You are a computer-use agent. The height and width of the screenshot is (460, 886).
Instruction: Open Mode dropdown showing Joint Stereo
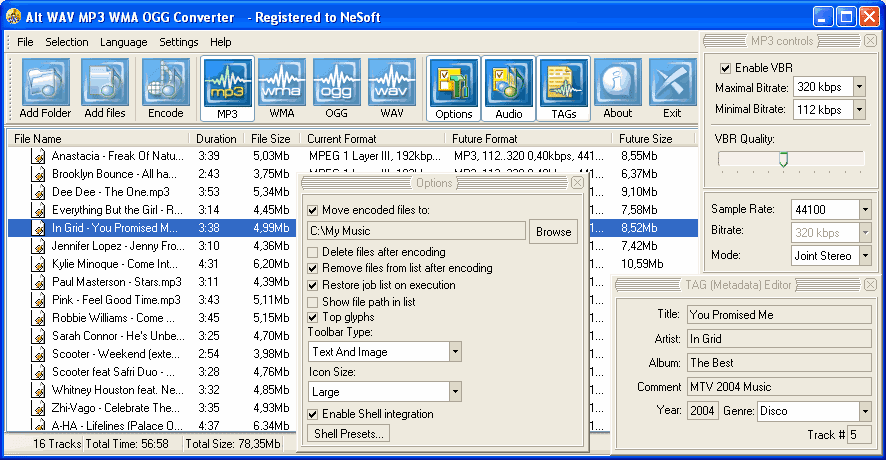[x=865, y=255]
